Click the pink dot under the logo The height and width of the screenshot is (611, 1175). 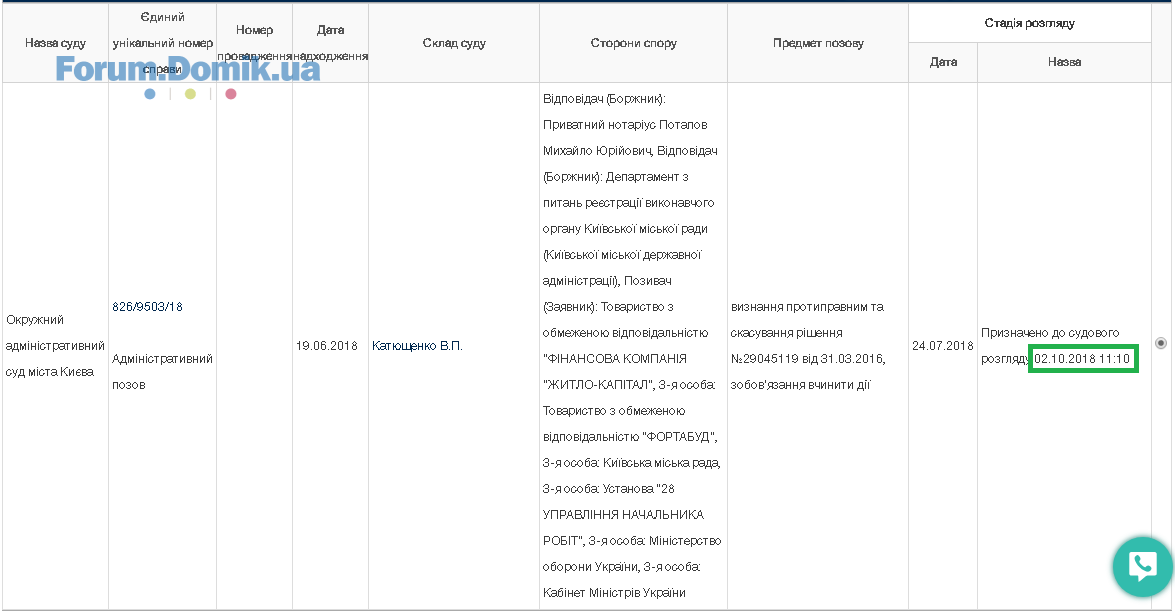click(x=231, y=94)
